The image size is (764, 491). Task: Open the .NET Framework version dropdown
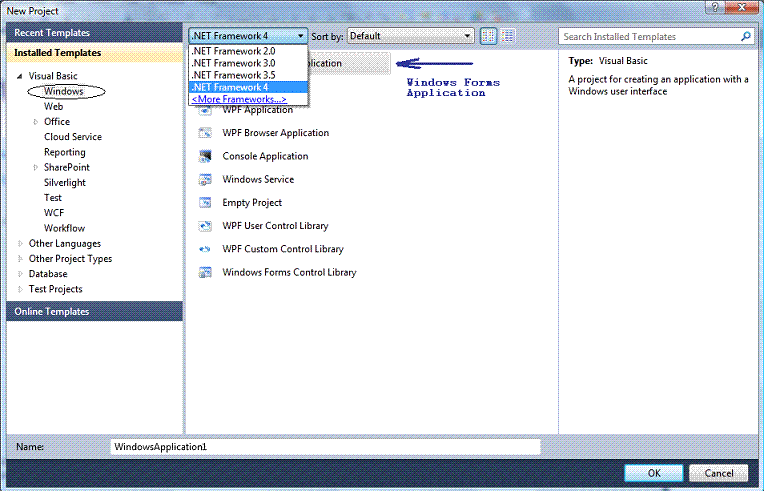248,36
